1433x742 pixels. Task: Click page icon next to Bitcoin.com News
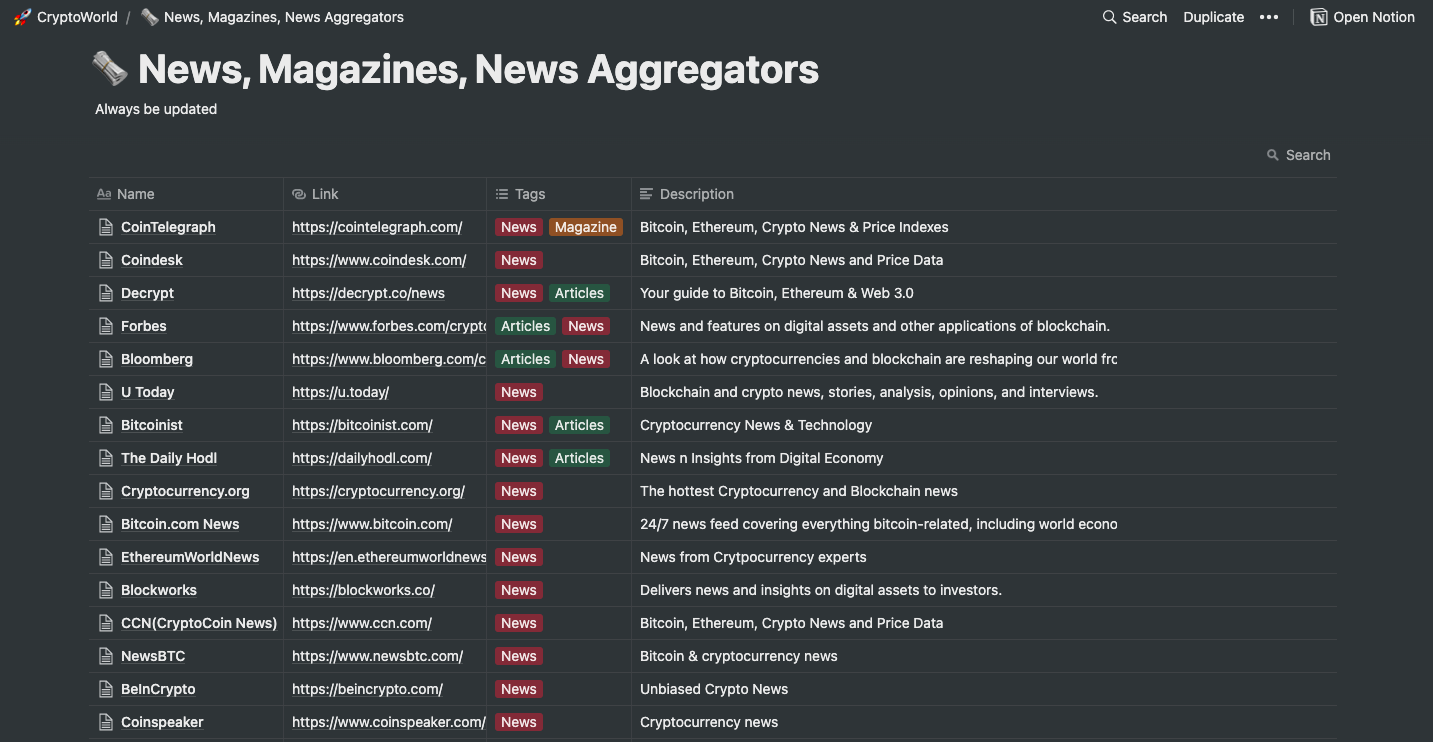106,524
